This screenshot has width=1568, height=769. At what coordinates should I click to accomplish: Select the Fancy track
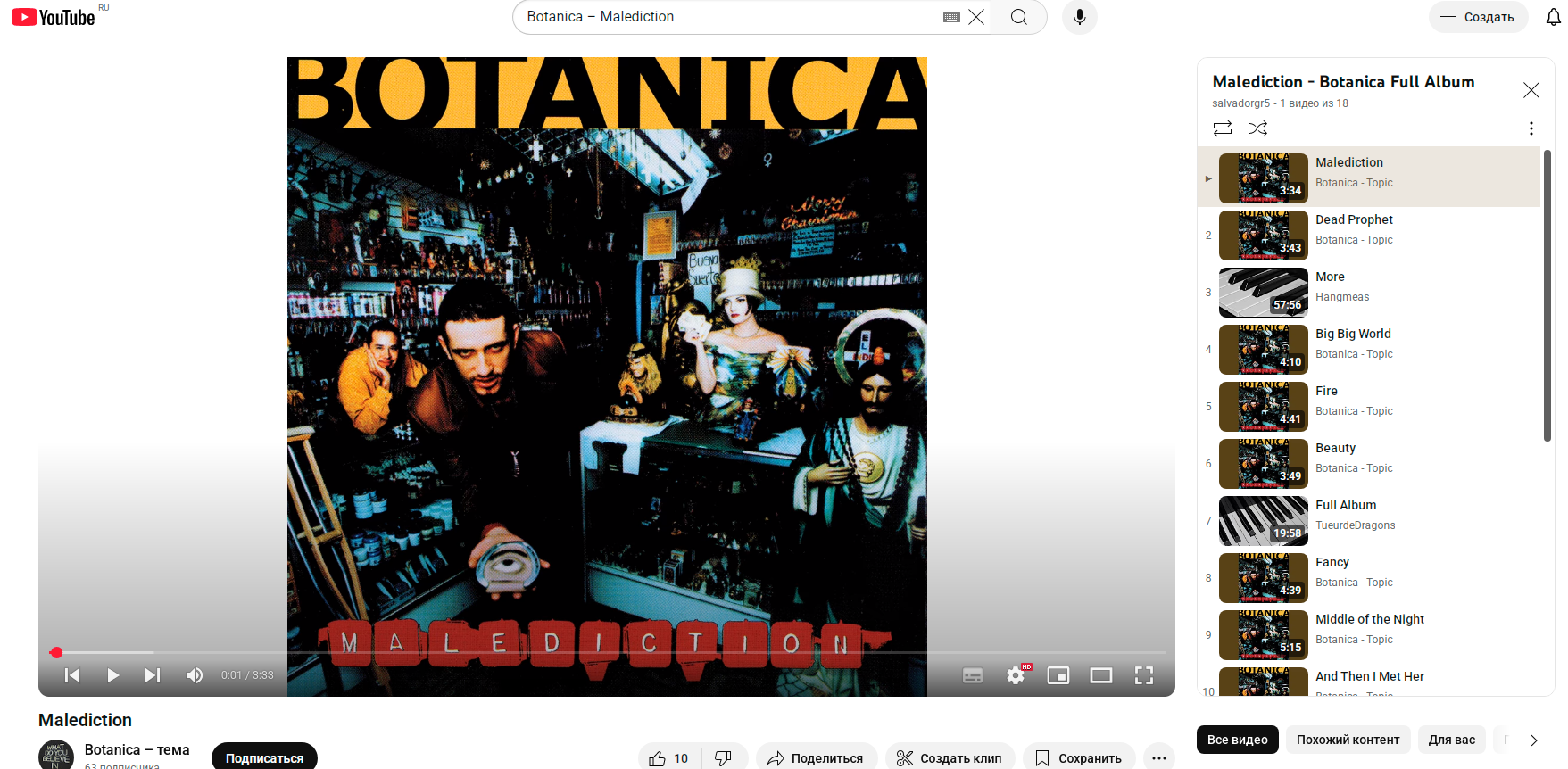click(1369, 577)
